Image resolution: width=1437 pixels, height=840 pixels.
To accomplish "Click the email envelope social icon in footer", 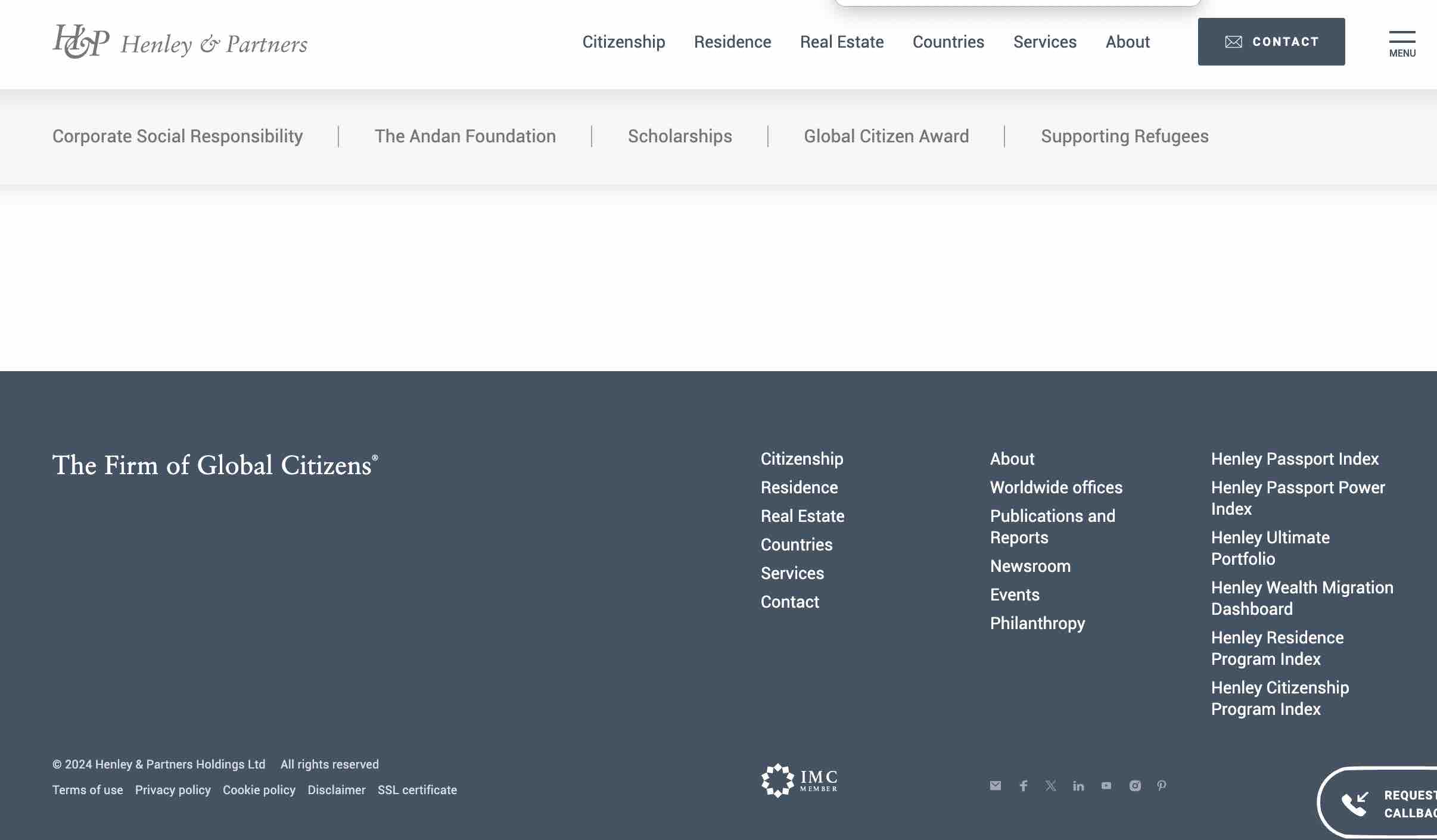I will coord(996,786).
